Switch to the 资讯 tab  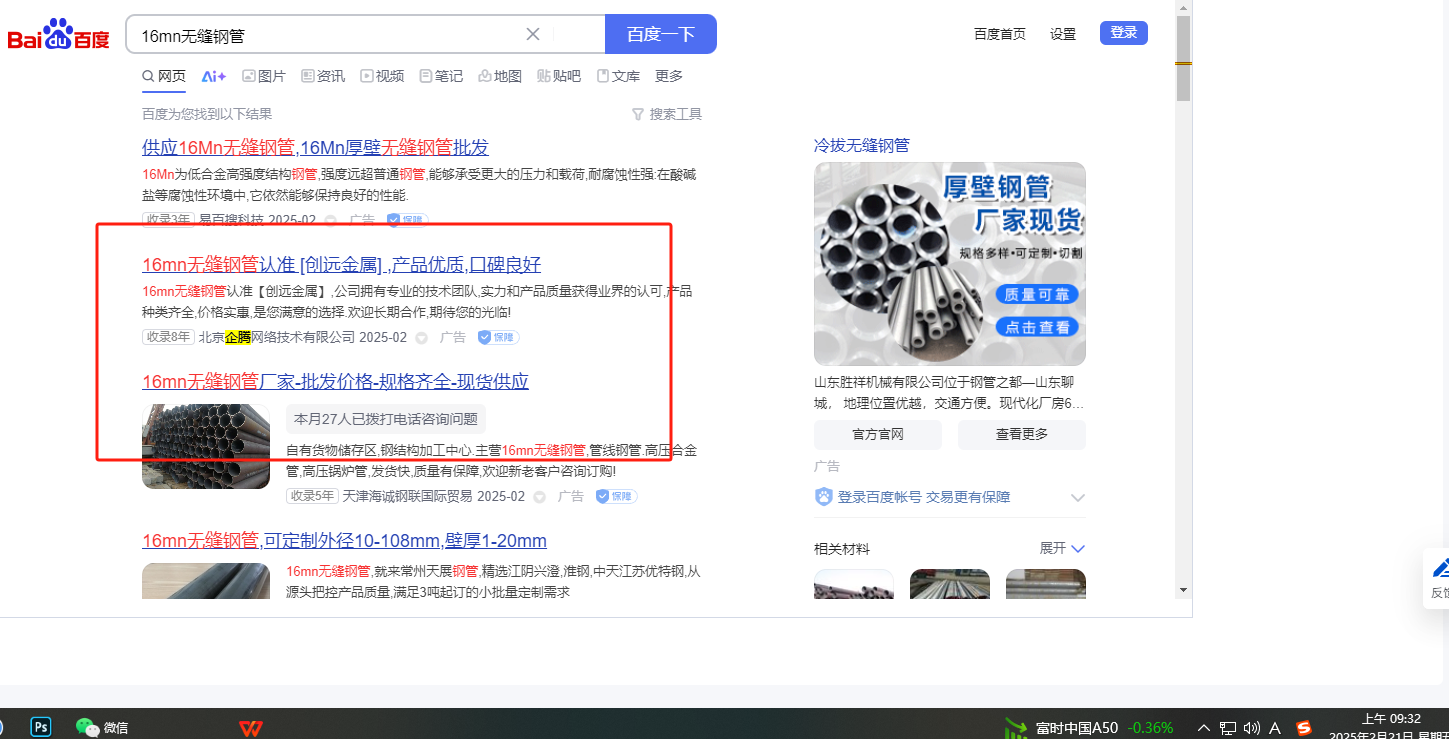click(323, 76)
